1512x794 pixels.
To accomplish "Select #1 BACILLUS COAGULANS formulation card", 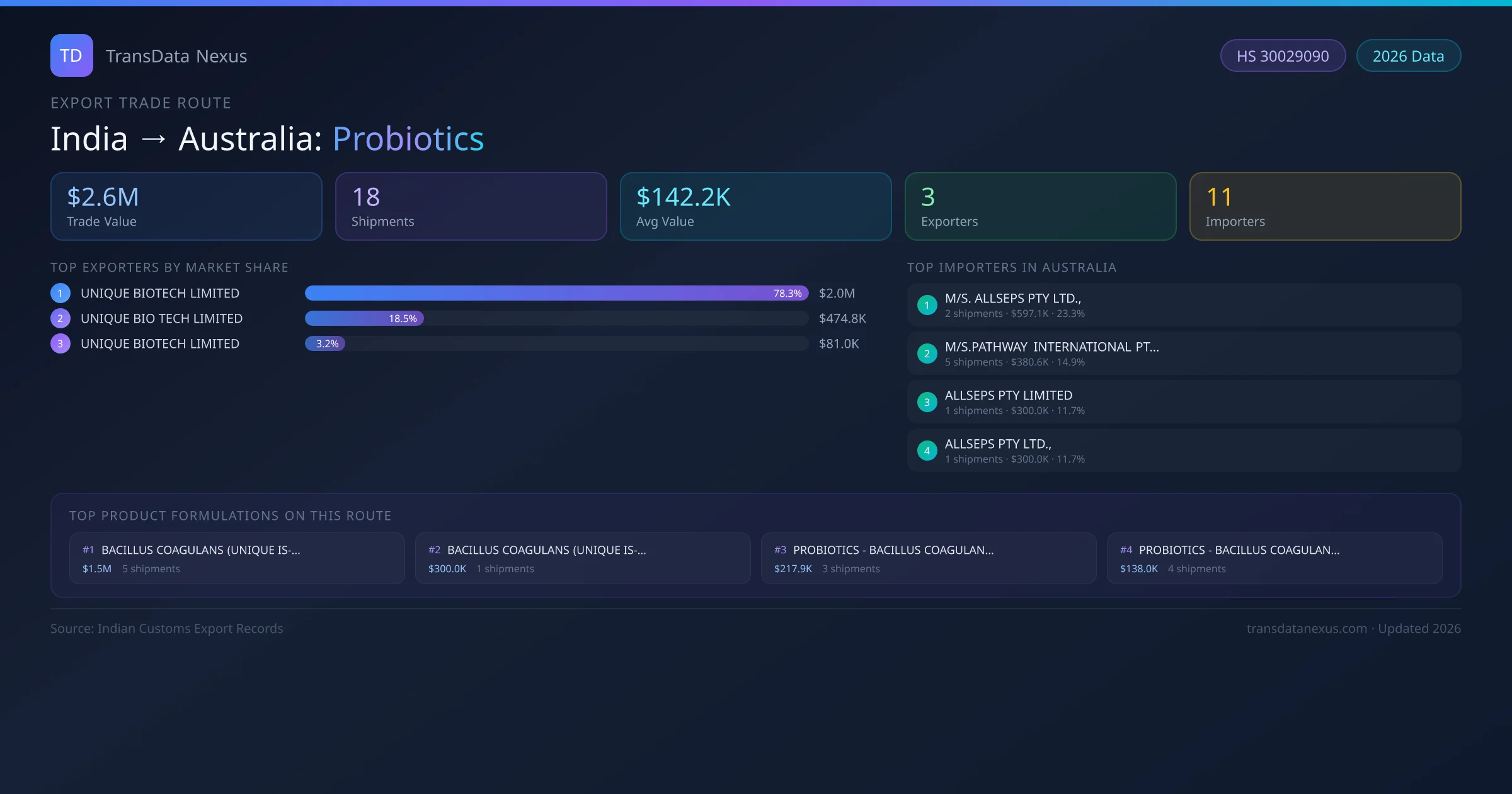I will [236, 558].
